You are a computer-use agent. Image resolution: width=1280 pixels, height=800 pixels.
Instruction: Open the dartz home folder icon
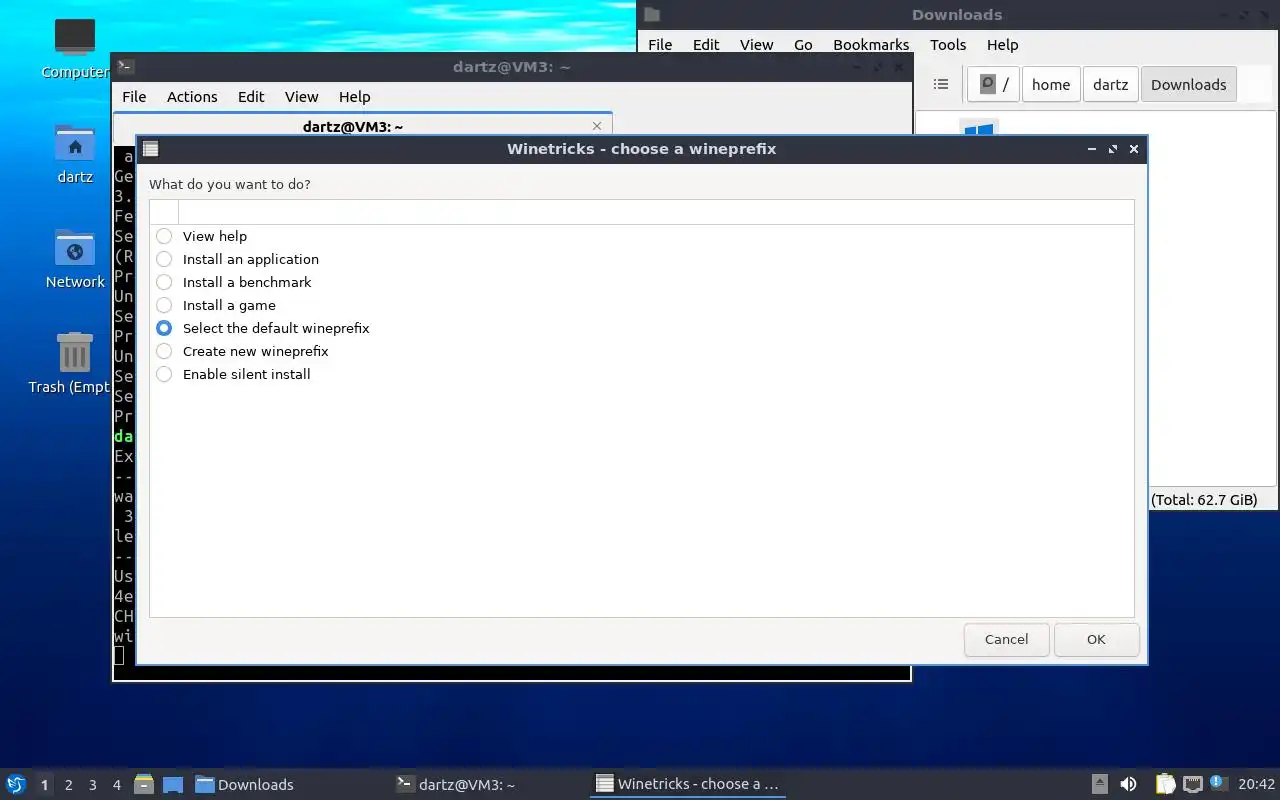pos(75,153)
